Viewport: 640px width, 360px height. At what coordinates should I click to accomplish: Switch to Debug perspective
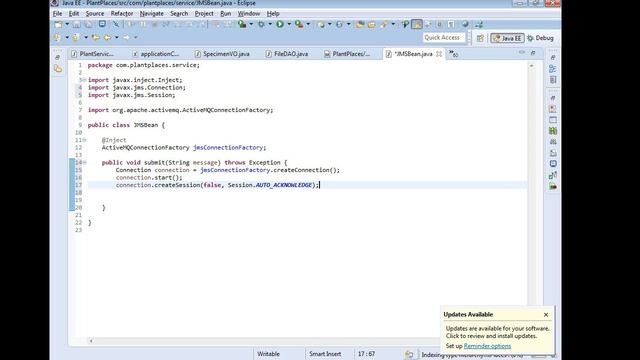point(540,38)
